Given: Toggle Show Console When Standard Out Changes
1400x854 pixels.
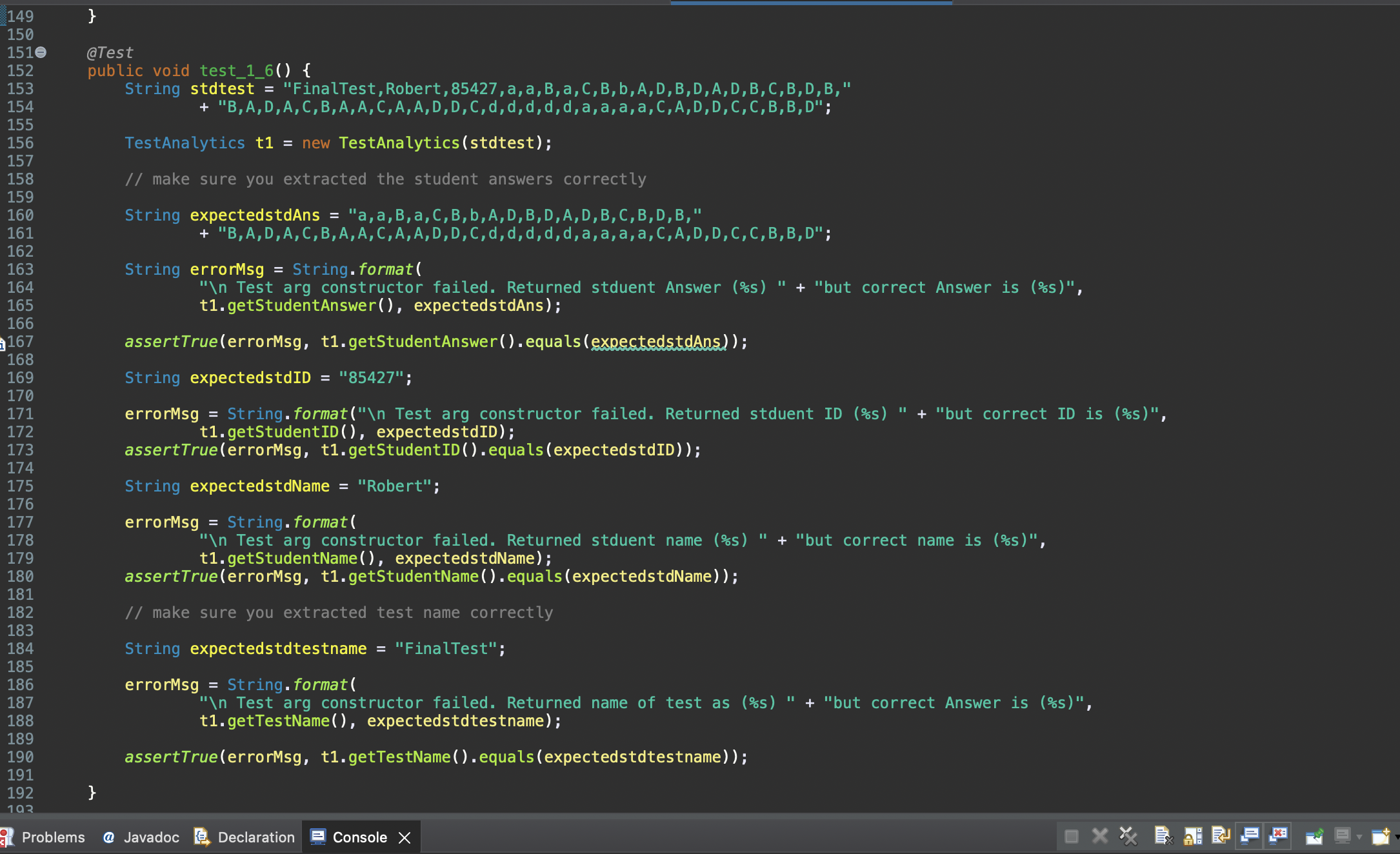Looking at the screenshot, I should point(1249,835).
